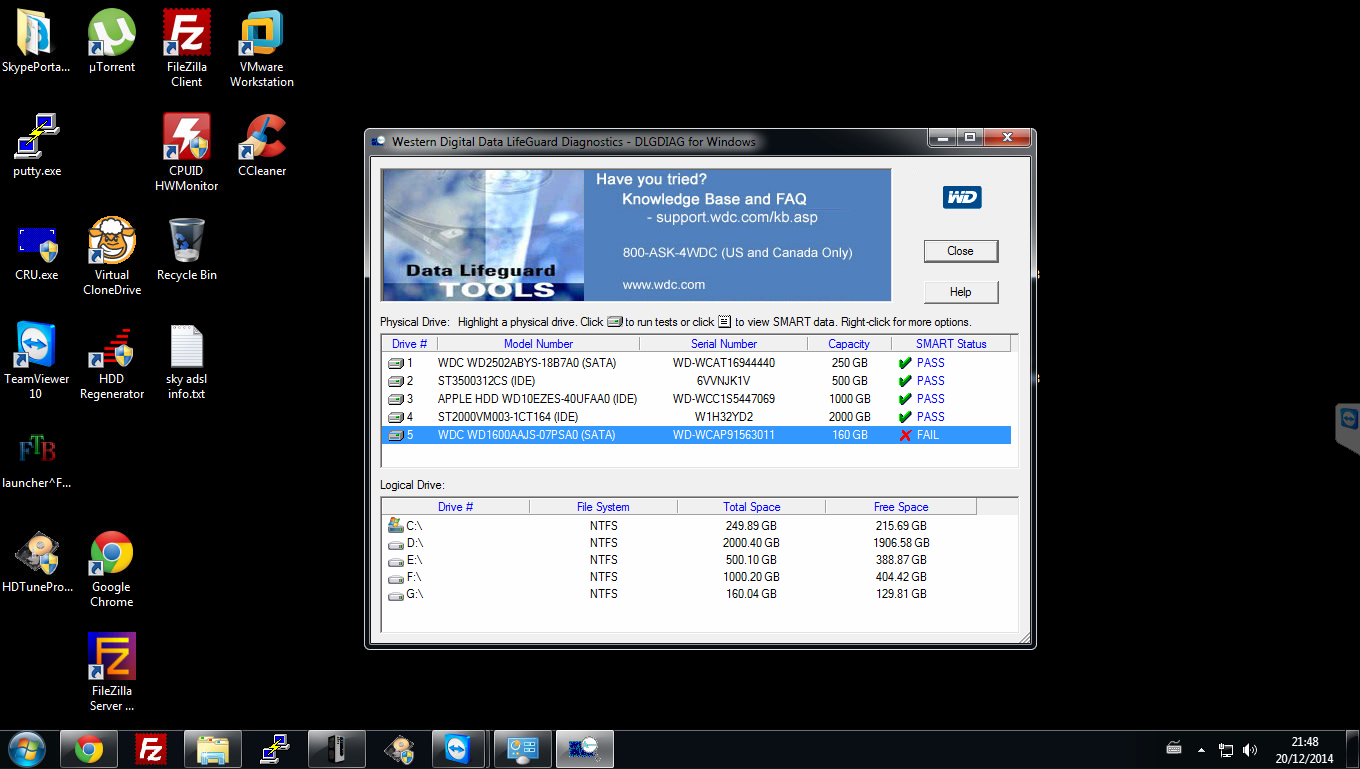Open the Windows Start menu
Screen dimensions: 1360x769
(27, 749)
